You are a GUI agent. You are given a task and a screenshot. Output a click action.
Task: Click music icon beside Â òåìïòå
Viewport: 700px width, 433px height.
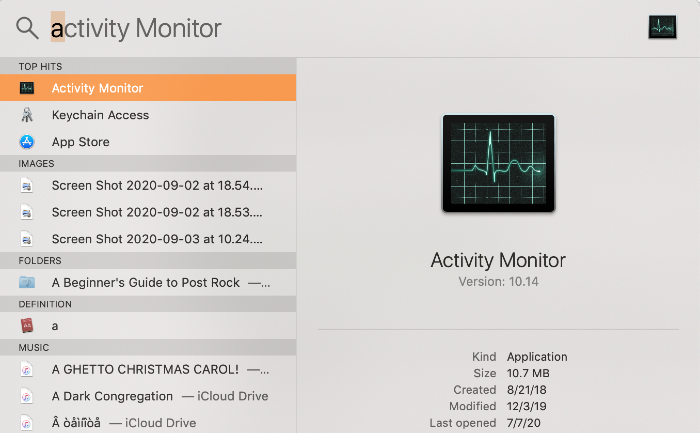27,423
